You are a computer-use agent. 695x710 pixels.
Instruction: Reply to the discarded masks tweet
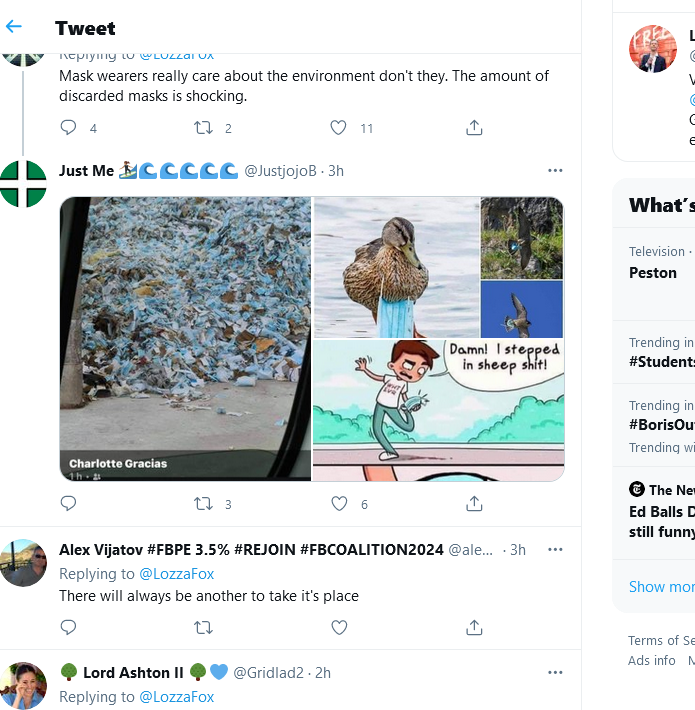tap(68, 128)
